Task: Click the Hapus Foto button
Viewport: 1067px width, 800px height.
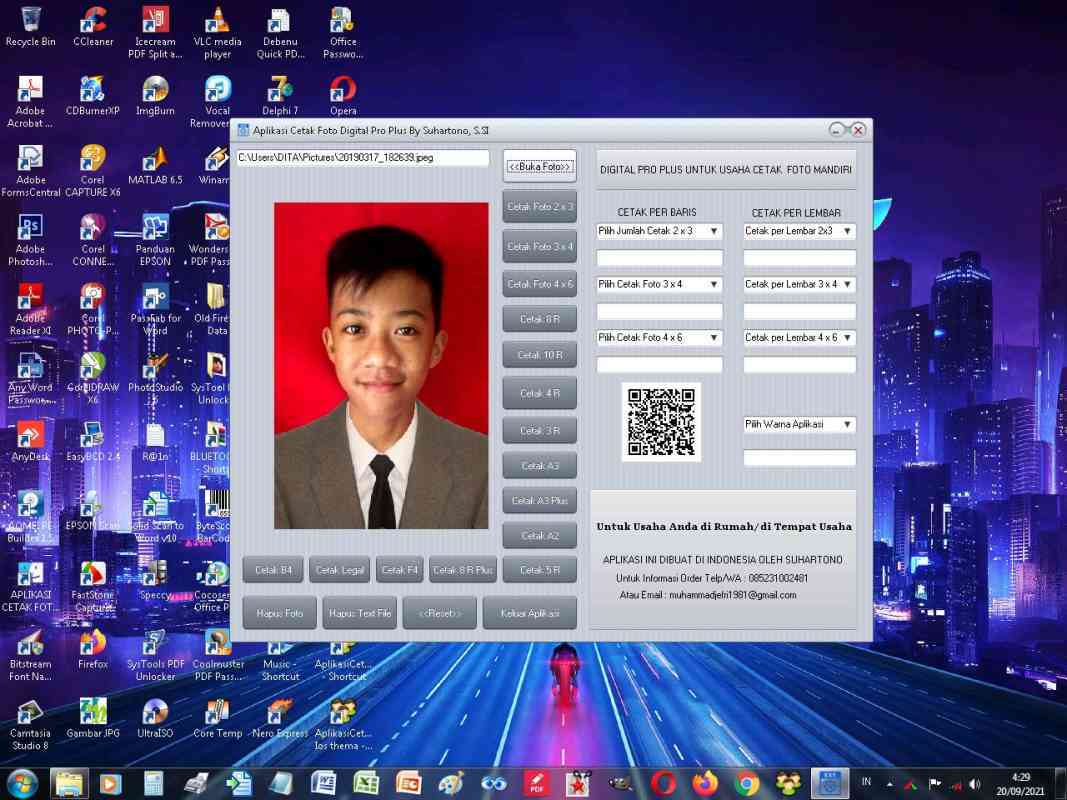Action: point(279,612)
